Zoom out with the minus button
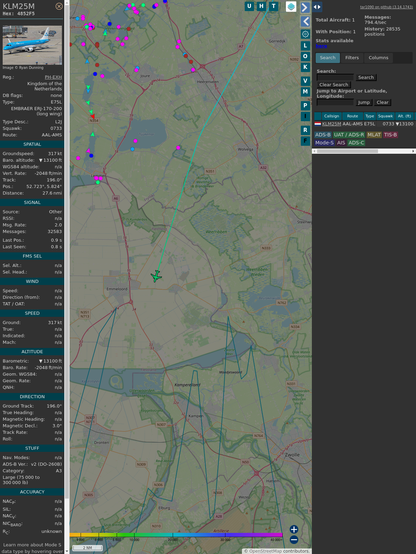Viewport: 416px width, 554px height. [294, 540]
